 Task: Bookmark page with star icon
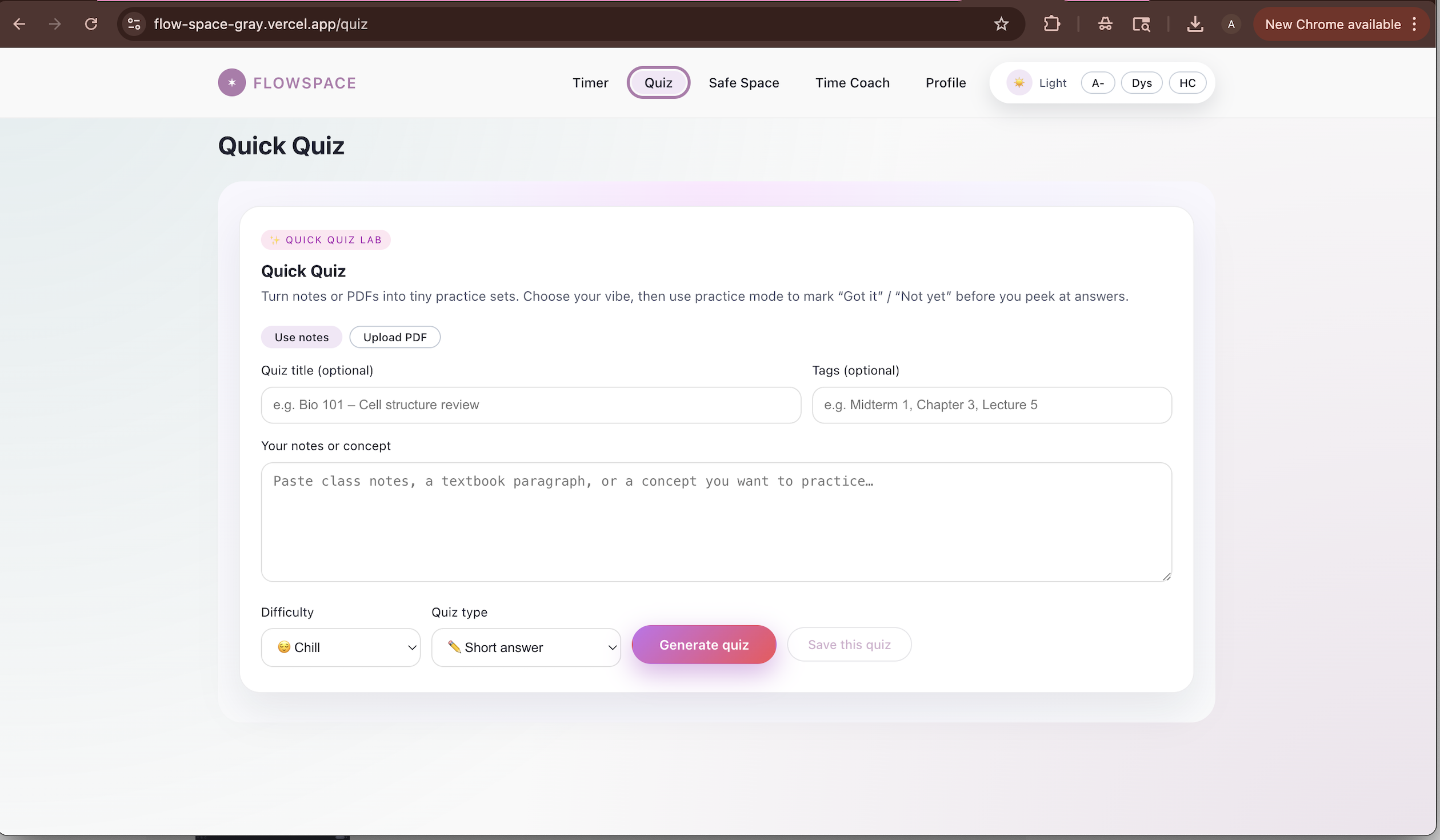click(x=1001, y=24)
